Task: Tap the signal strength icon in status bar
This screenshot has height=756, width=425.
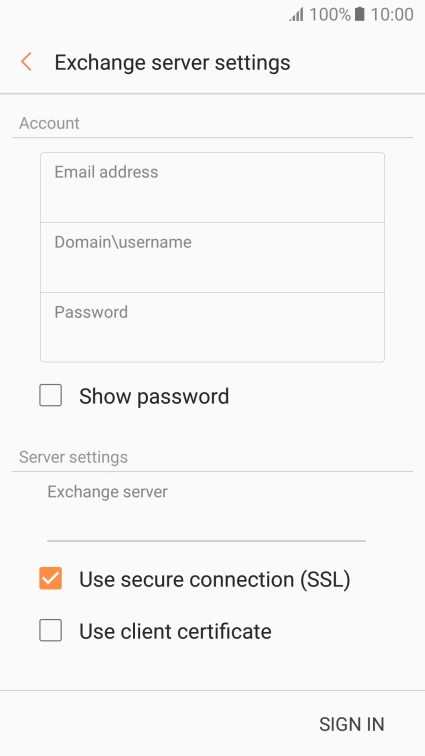Action: coord(296,14)
